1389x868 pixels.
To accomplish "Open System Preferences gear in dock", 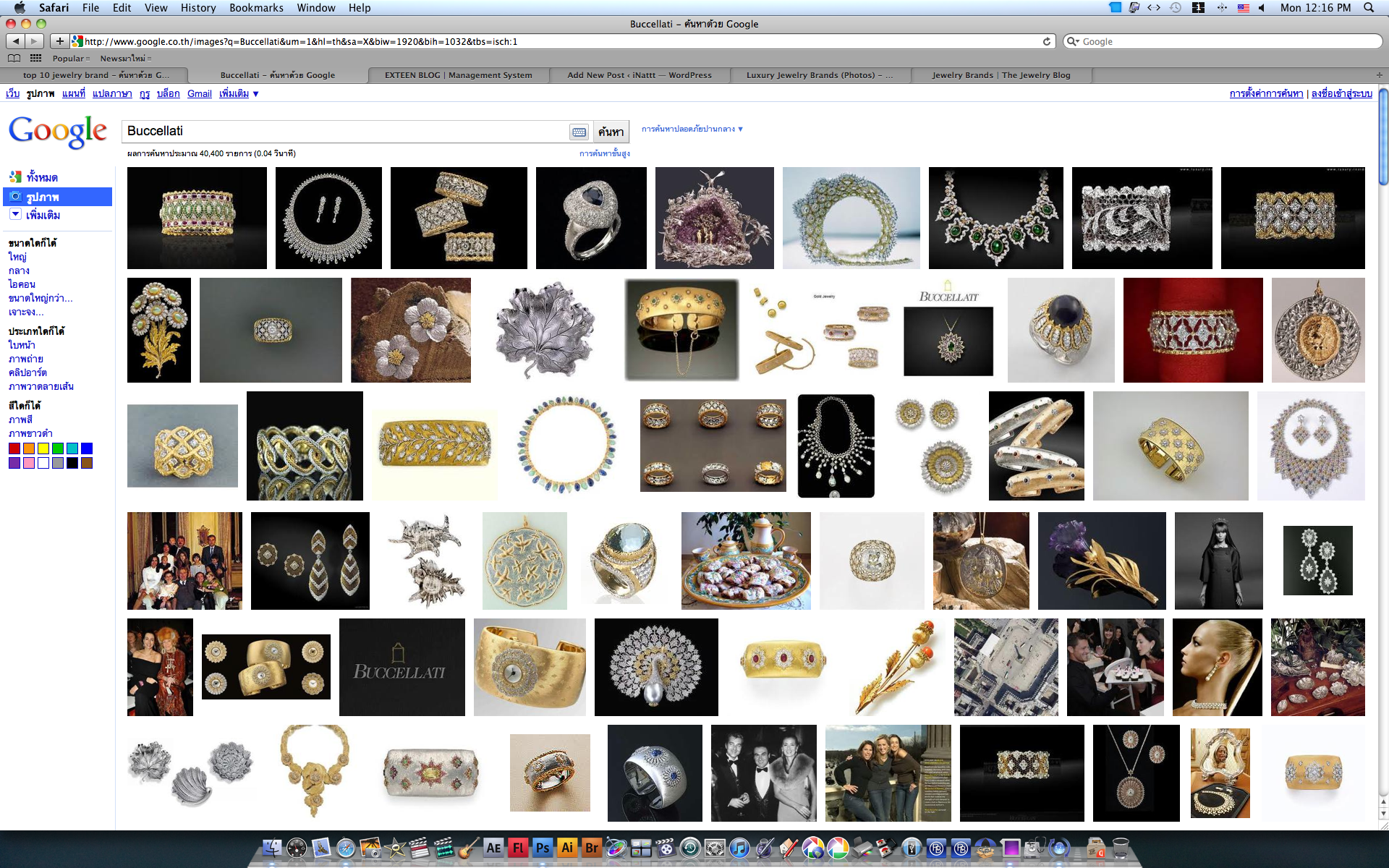I will click(x=715, y=848).
